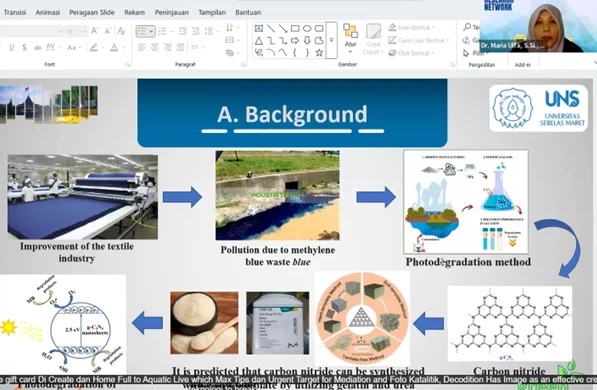Screen dimensions: 597x390
Task: Click the Isian Bentuk shape fill icon
Action: 393,27
